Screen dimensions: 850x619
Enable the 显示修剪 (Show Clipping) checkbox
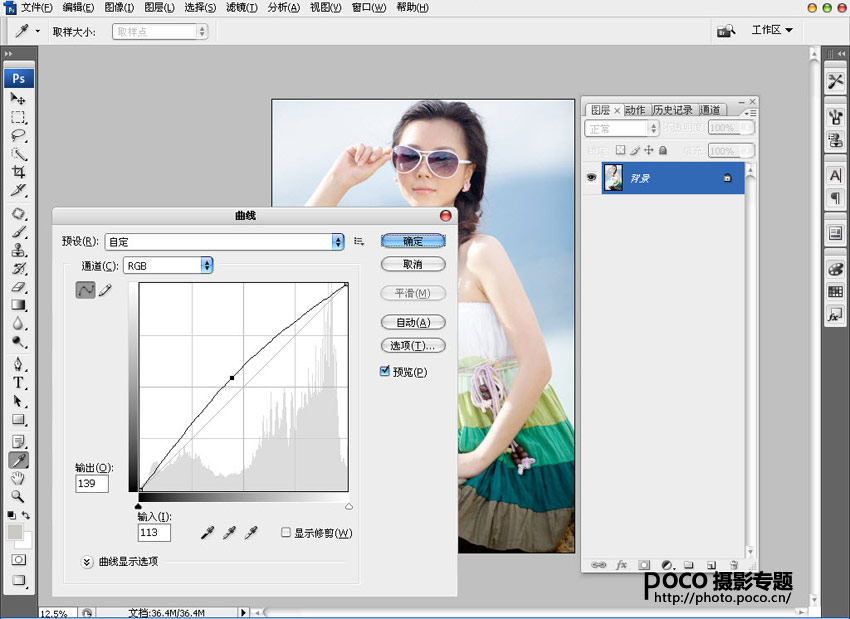point(286,533)
